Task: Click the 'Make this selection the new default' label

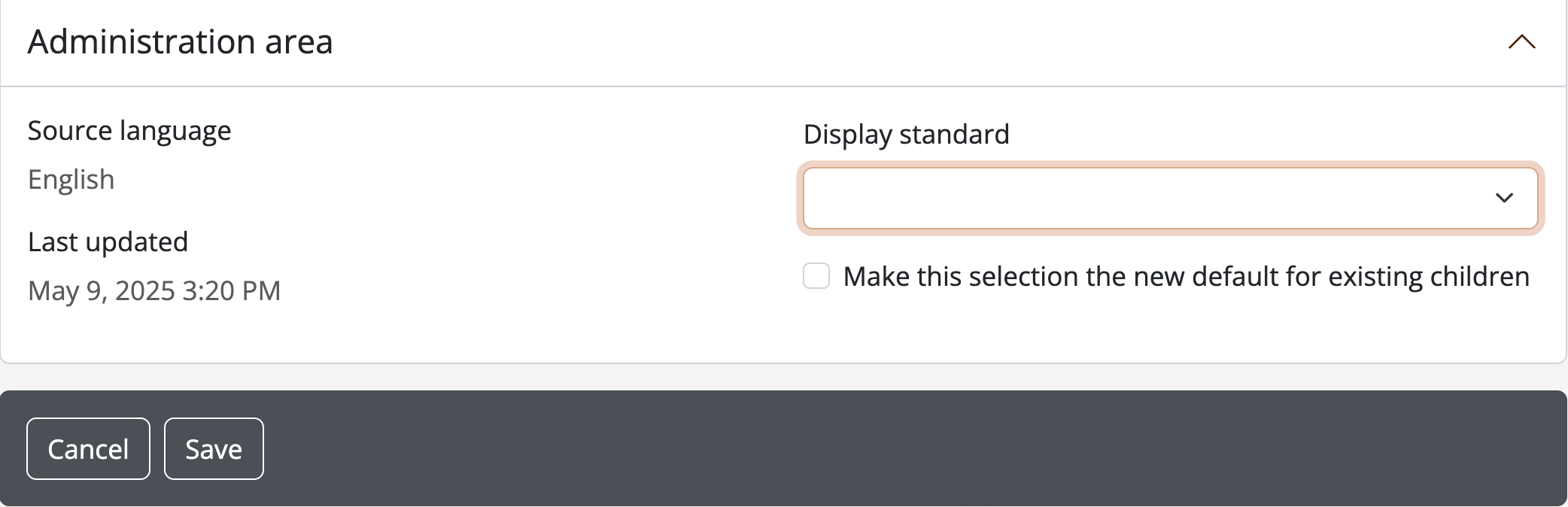Action: [x=1186, y=277]
